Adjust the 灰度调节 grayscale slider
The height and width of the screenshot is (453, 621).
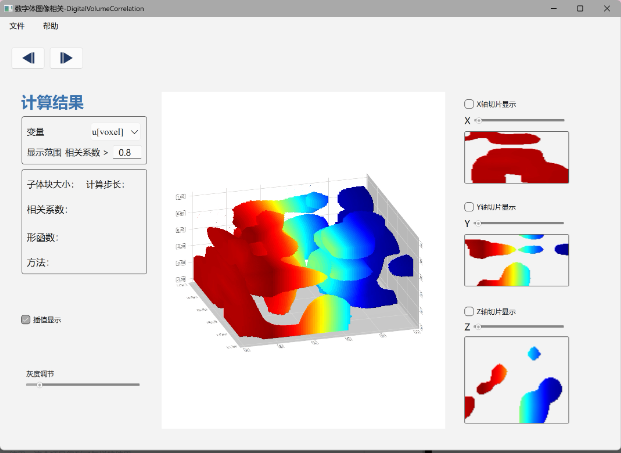coord(83,384)
